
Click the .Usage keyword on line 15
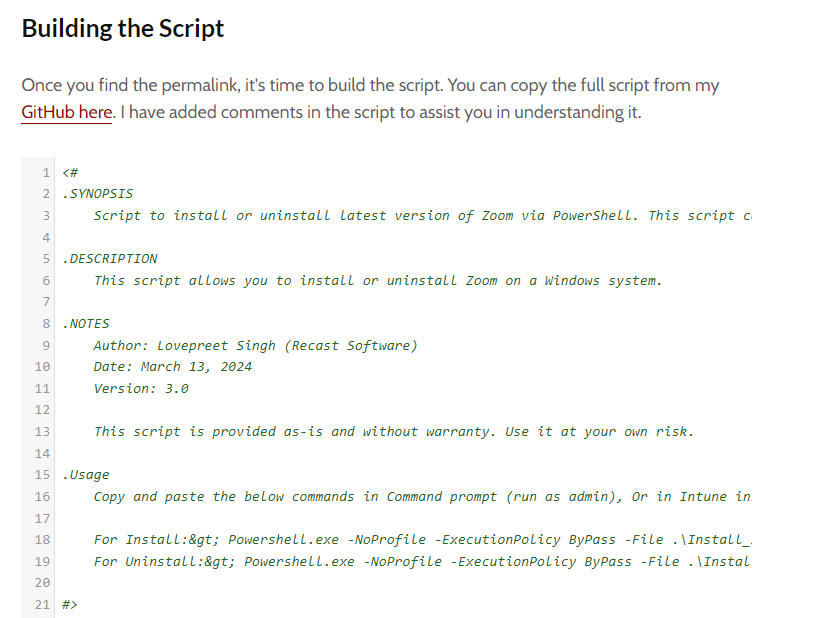(86, 475)
